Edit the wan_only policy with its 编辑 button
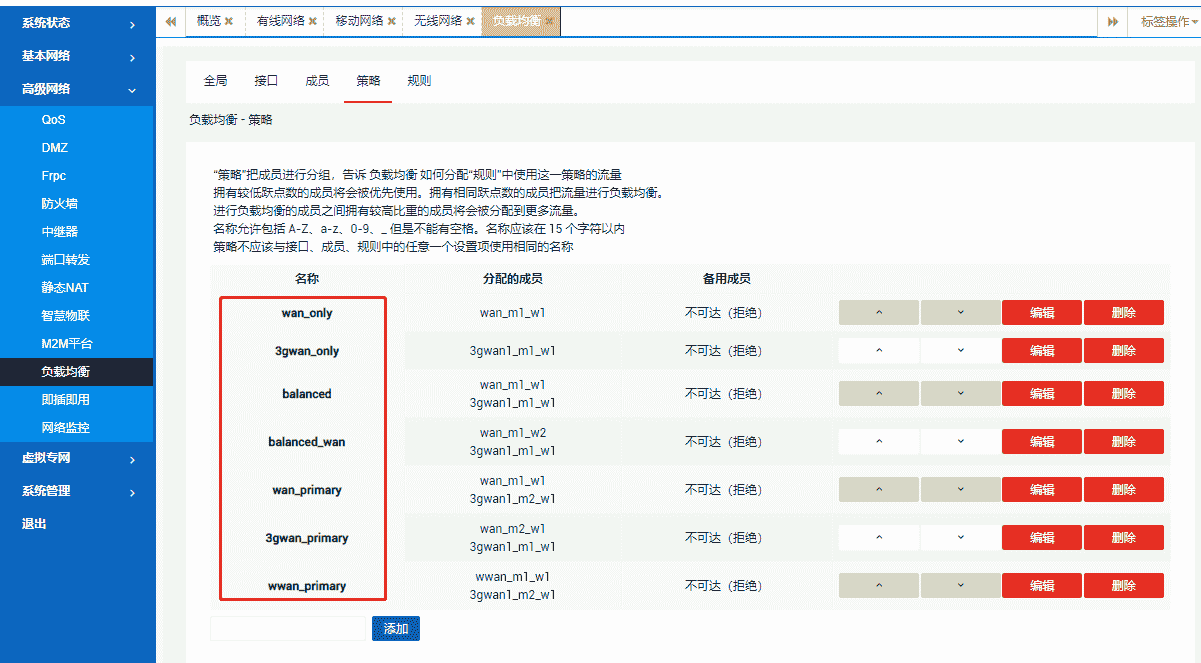Viewport: 1201px width, 663px height. click(1041, 312)
